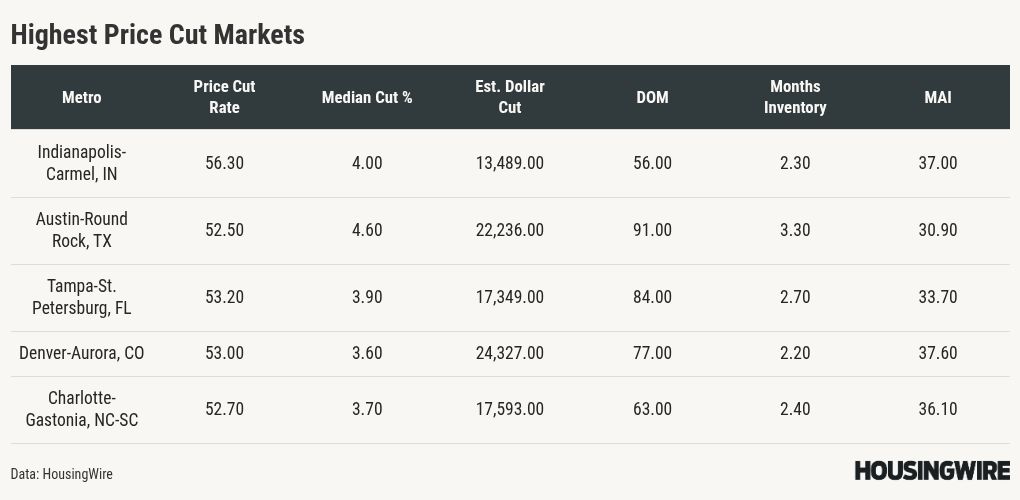Select Est. Dollar Cut column header

[510, 97]
